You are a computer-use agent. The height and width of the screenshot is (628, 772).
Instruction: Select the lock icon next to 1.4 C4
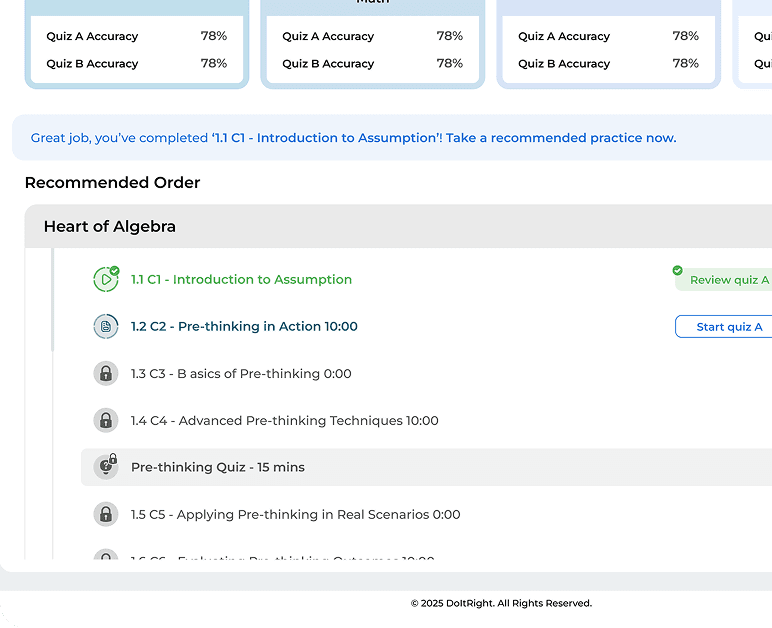(105, 421)
